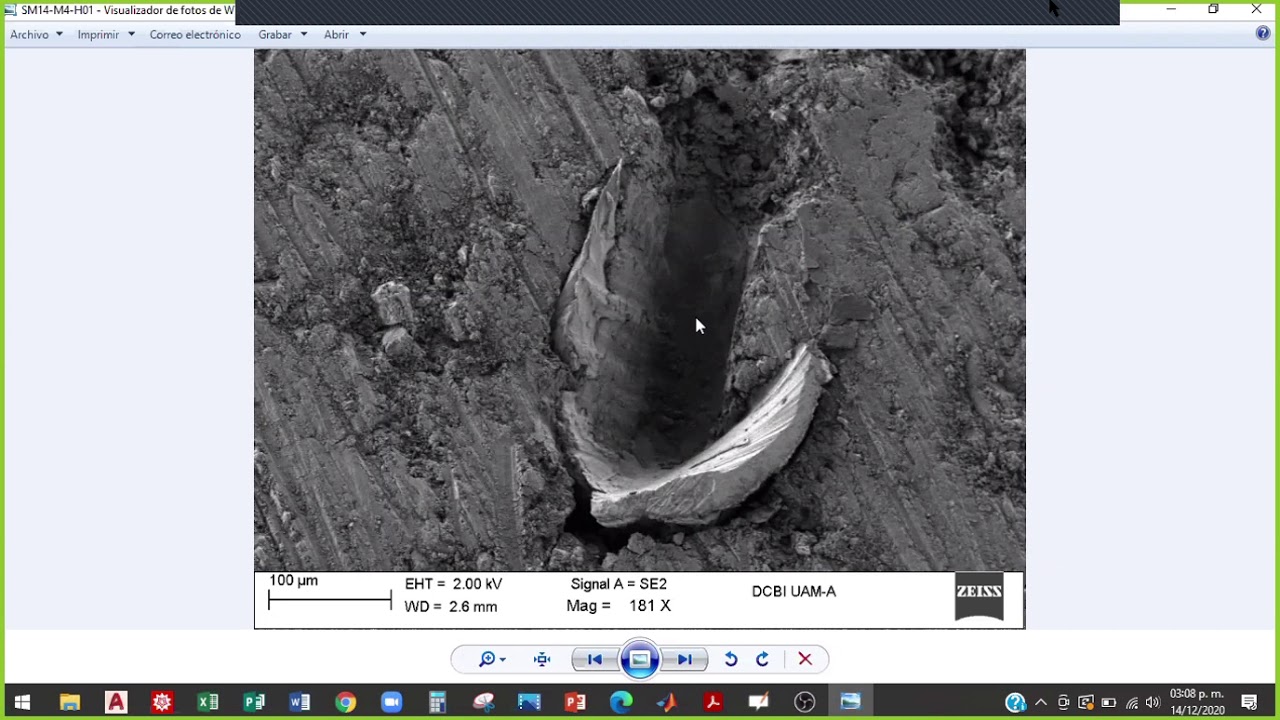This screenshot has height=720, width=1280.
Task: Click the EHT = 2.00 kV text
Action: tap(453, 584)
